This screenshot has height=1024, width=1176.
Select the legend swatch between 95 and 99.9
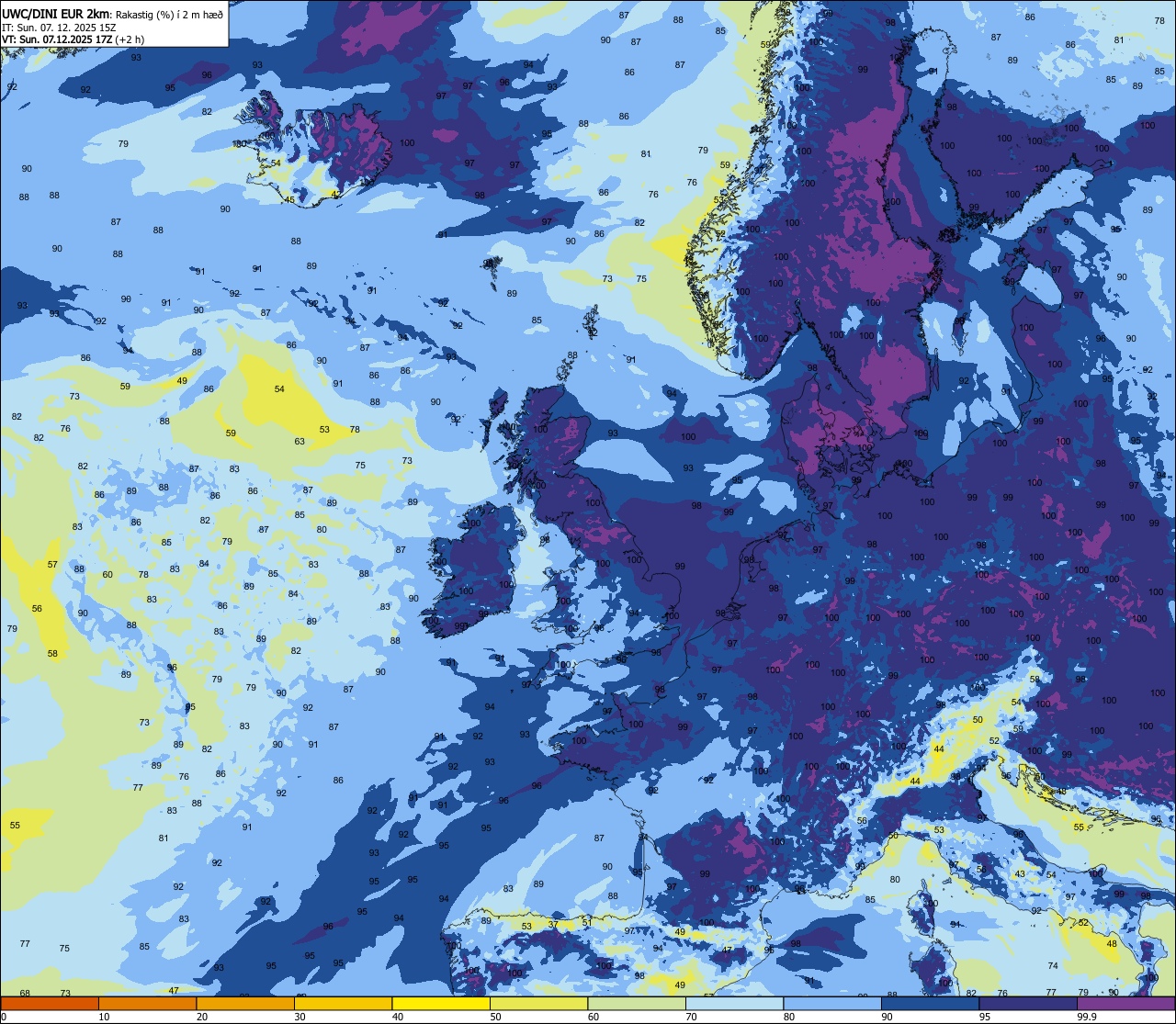pyautogui.click(x=1028, y=1004)
